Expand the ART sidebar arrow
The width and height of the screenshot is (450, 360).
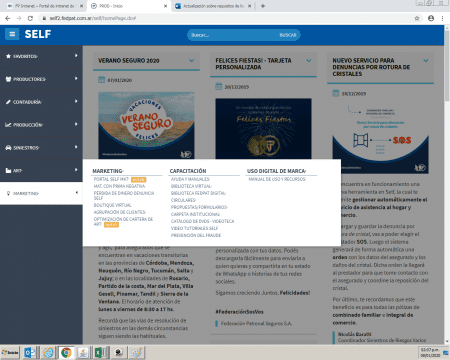pos(76,170)
